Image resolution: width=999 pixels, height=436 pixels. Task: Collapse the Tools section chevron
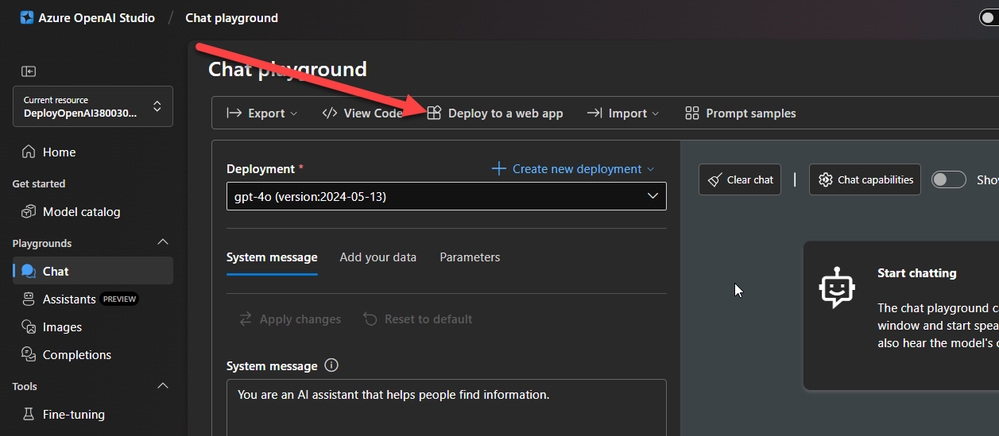163,386
